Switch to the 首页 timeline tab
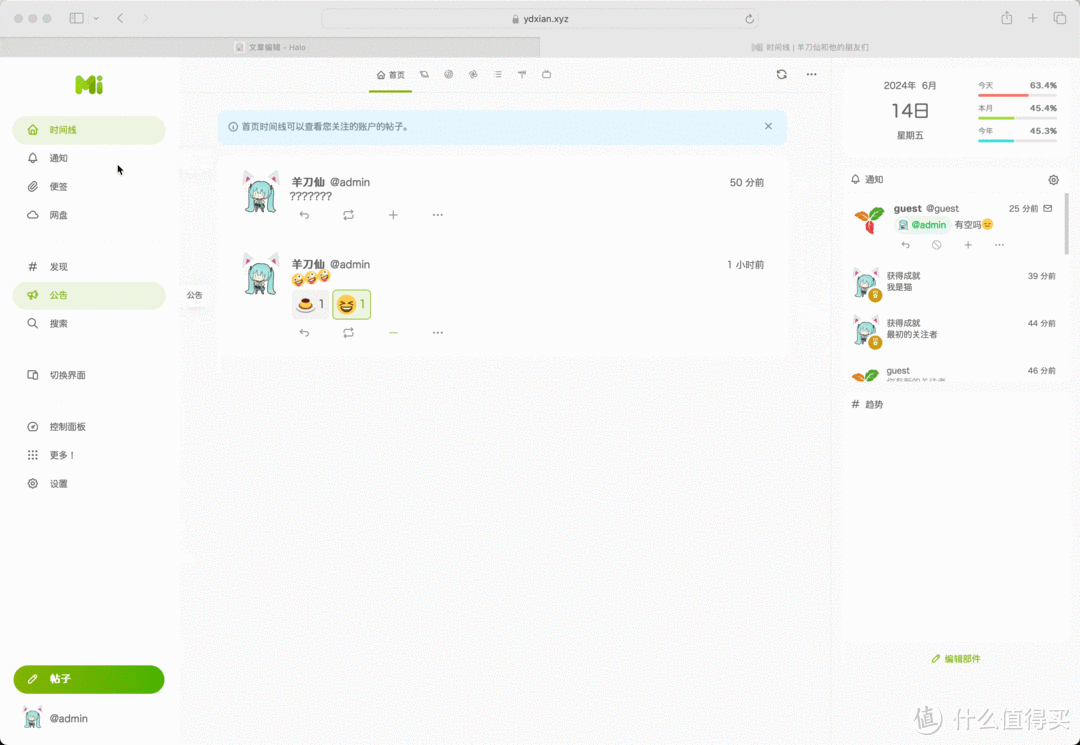 (x=390, y=74)
